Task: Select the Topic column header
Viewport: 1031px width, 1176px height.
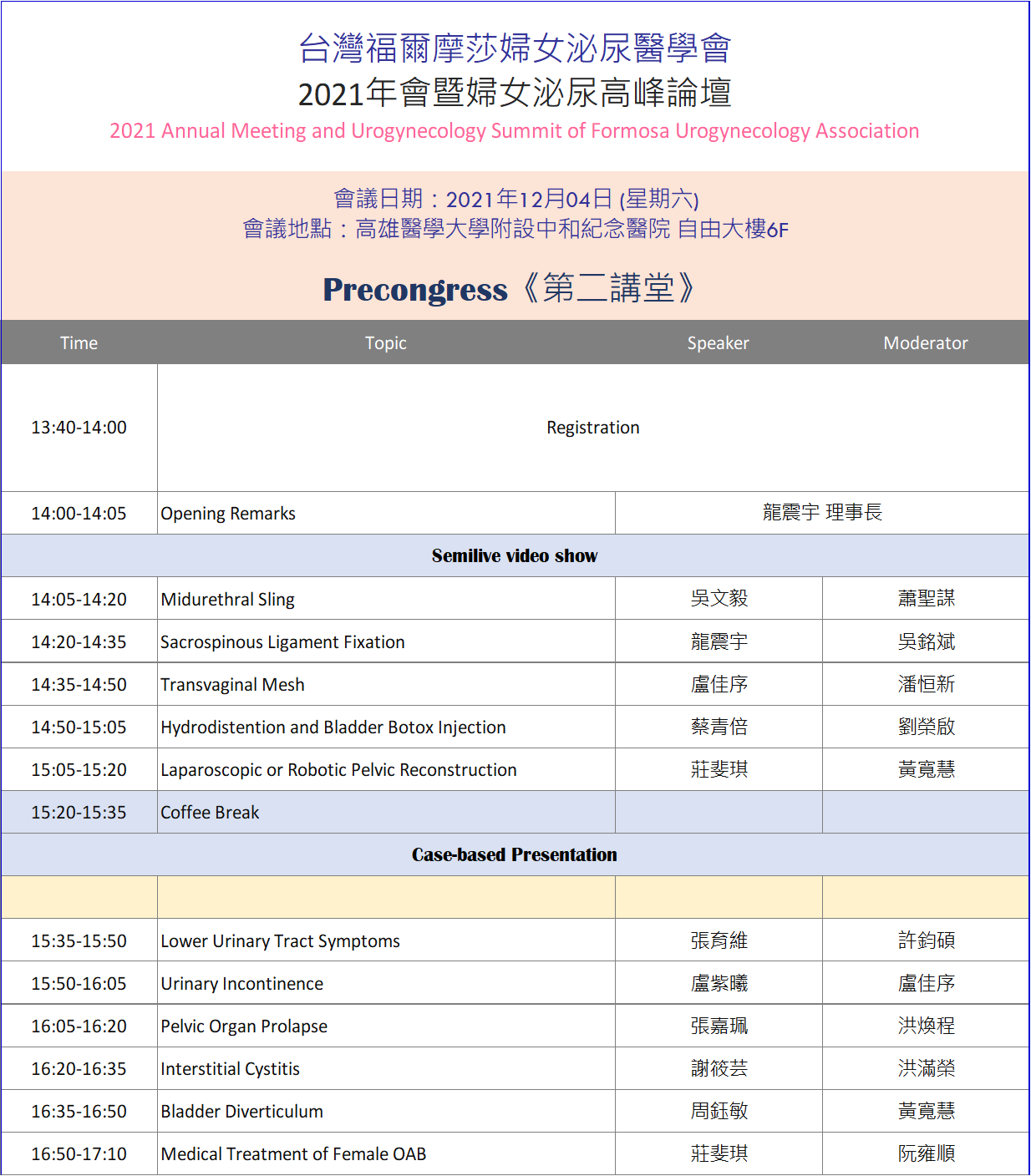Action: pos(385,342)
